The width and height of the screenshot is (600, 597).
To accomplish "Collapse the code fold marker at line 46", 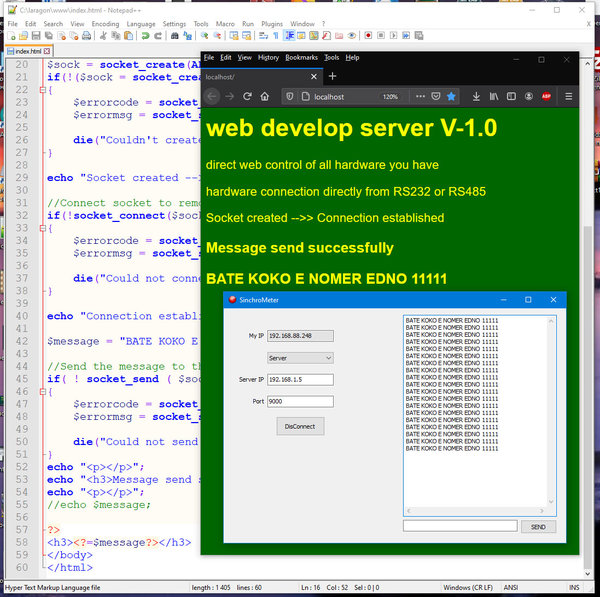I will (x=42, y=391).
